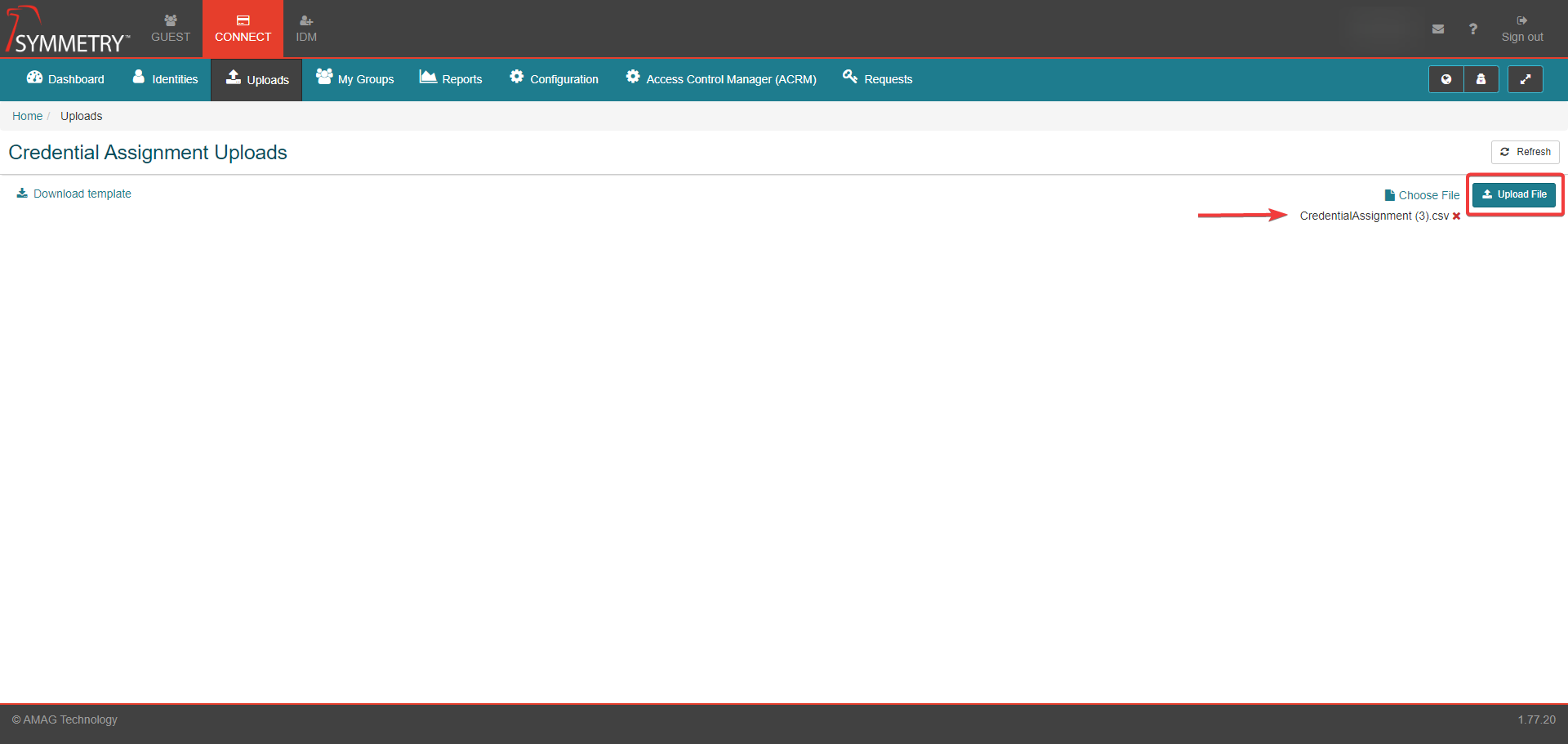Open the Reports menu

451,79
